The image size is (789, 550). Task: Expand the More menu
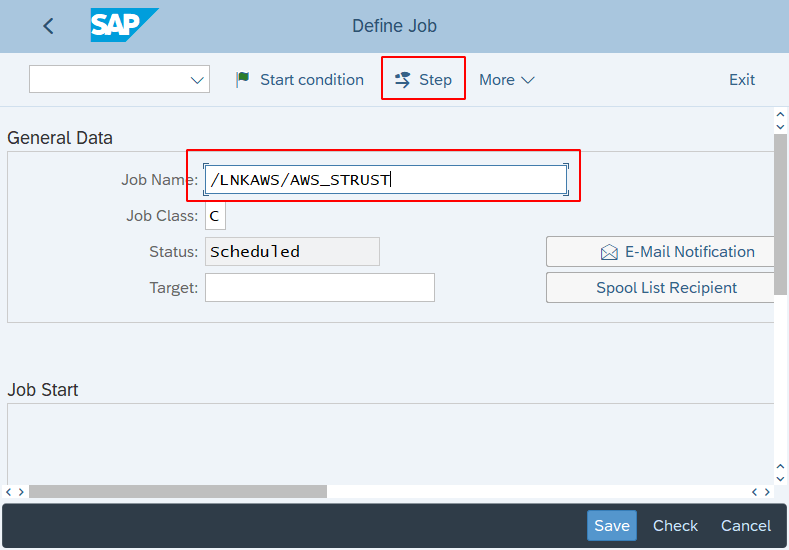point(506,80)
